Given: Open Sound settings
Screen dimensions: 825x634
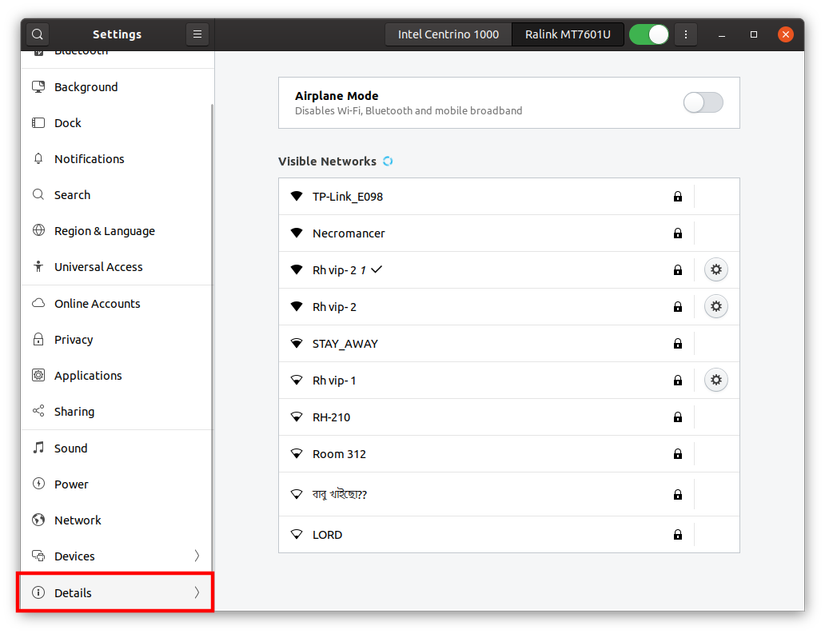Looking at the screenshot, I should (117, 448).
